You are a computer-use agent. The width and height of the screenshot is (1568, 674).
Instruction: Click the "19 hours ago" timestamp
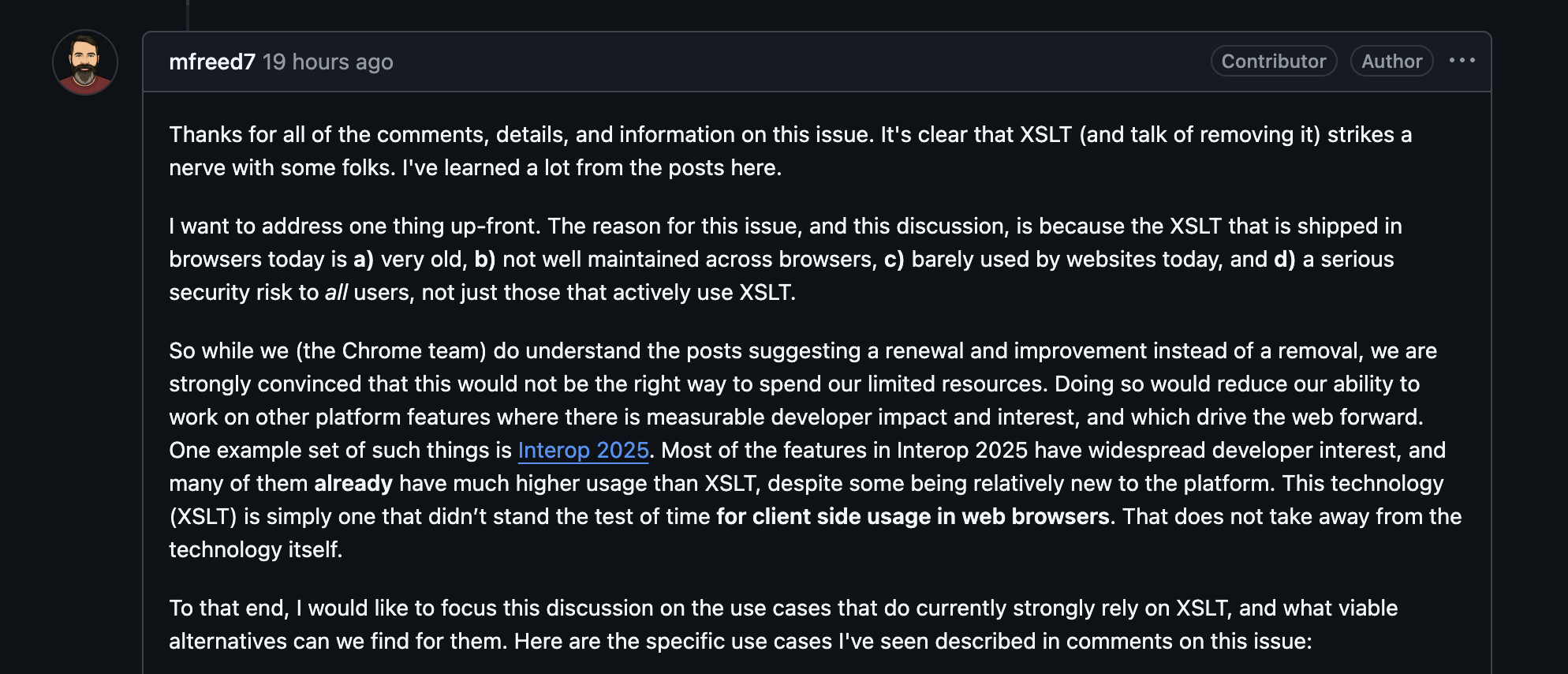pyautogui.click(x=327, y=62)
